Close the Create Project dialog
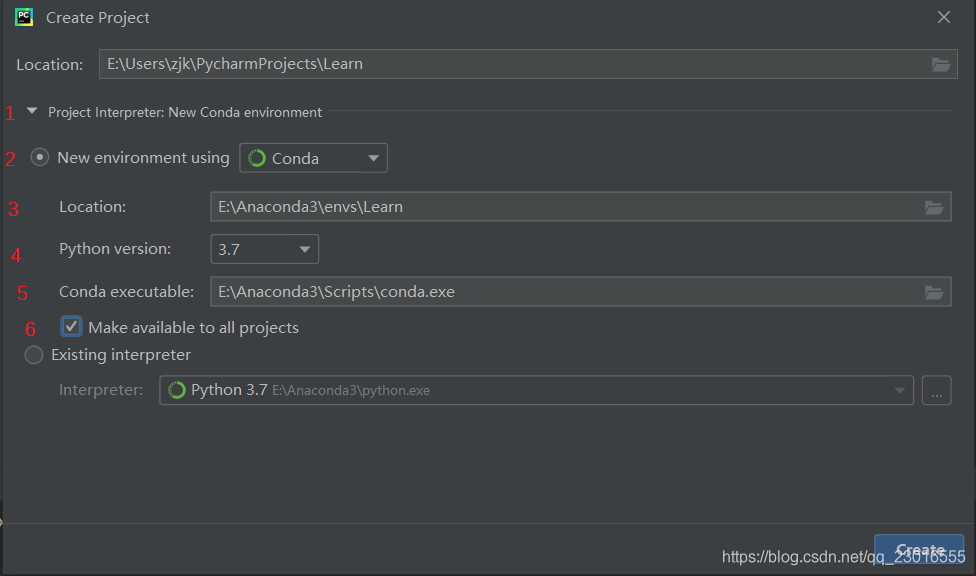The height and width of the screenshot is (576, 976). click(944, 17)
